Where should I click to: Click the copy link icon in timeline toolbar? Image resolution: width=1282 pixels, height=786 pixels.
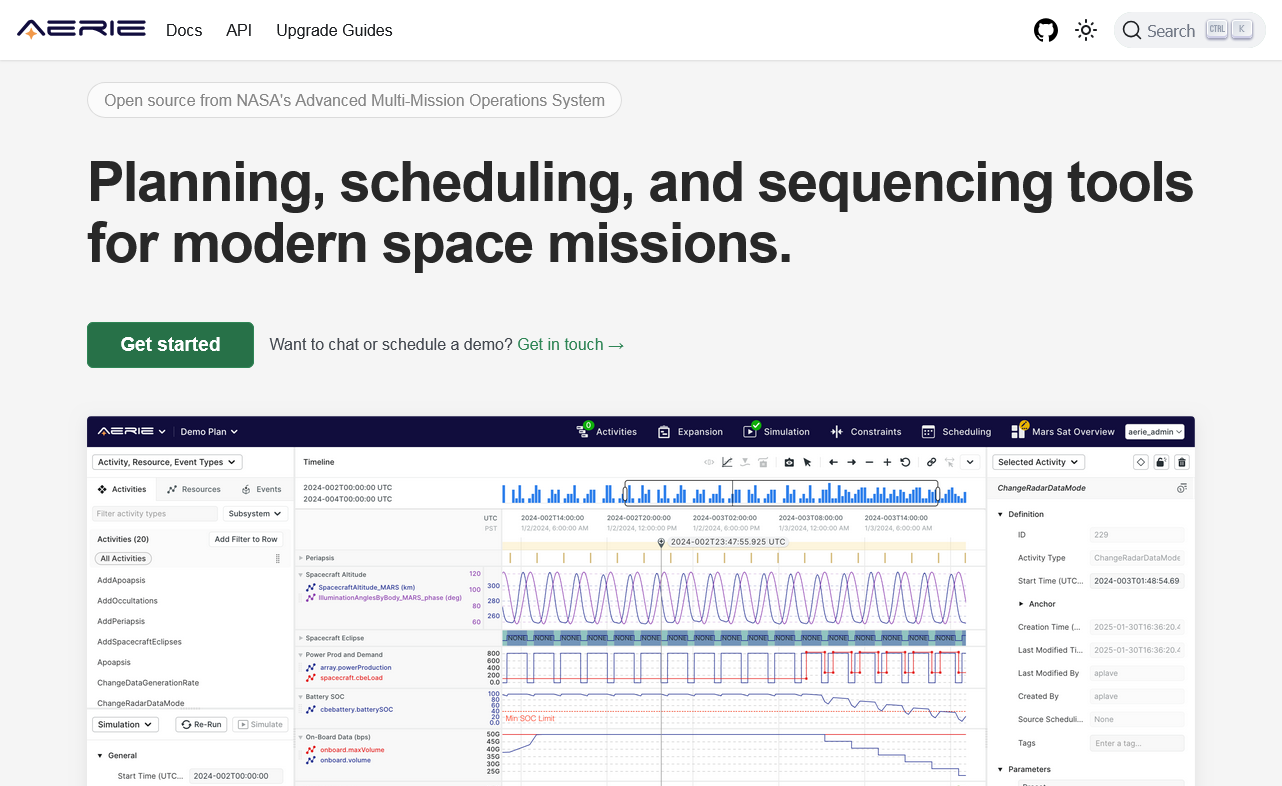tap(931, 462)
